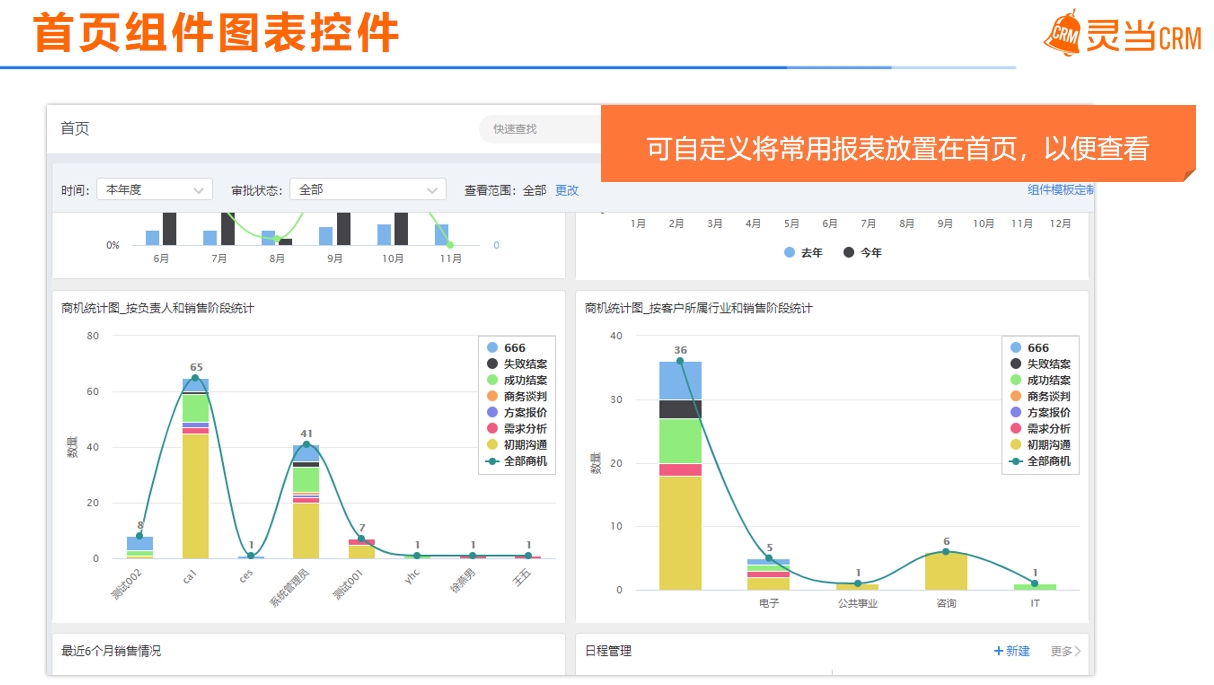Toggle 失败结案 legend in left opportunity chart
This screenshot has height=685, width=1214.
tap(516, 364)
